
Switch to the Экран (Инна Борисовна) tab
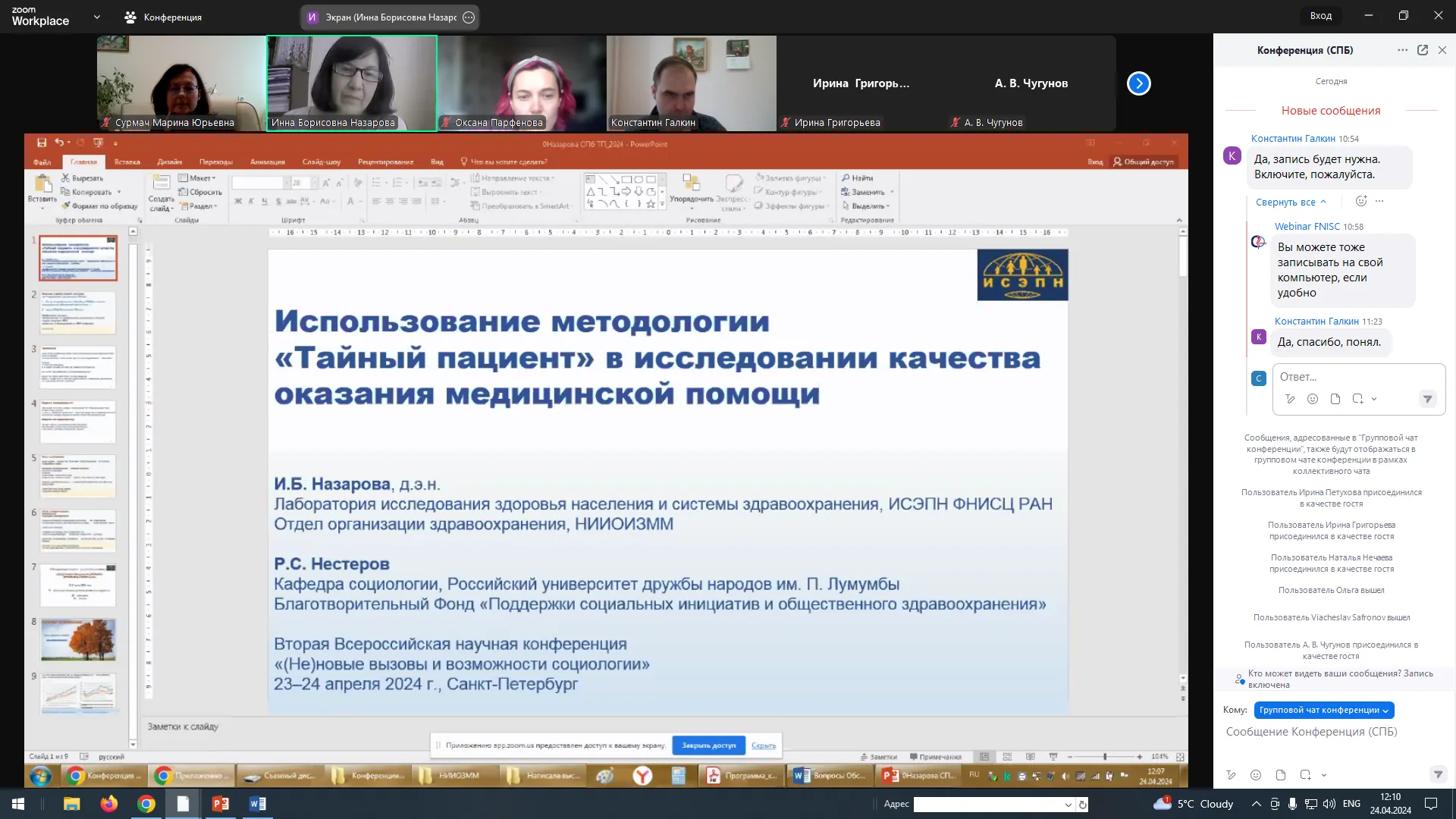coord(391,17)
